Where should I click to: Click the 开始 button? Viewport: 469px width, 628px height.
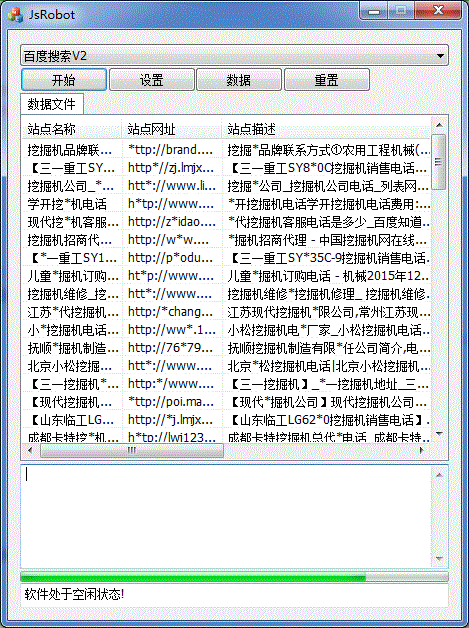[x=64, y=80]
